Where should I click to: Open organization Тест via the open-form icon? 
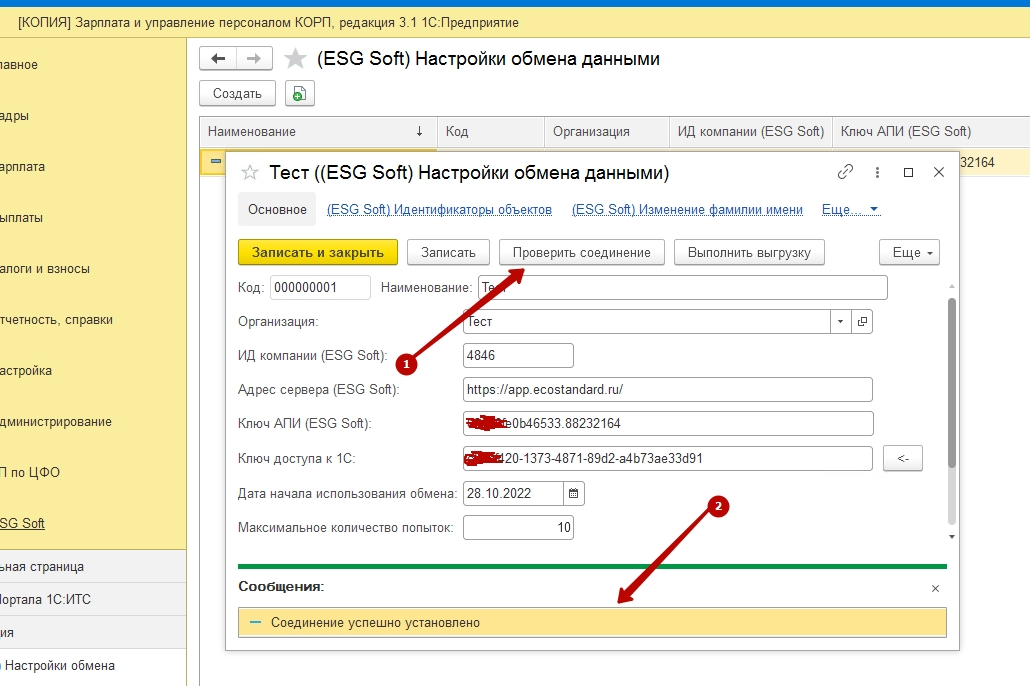pos(862,322)
